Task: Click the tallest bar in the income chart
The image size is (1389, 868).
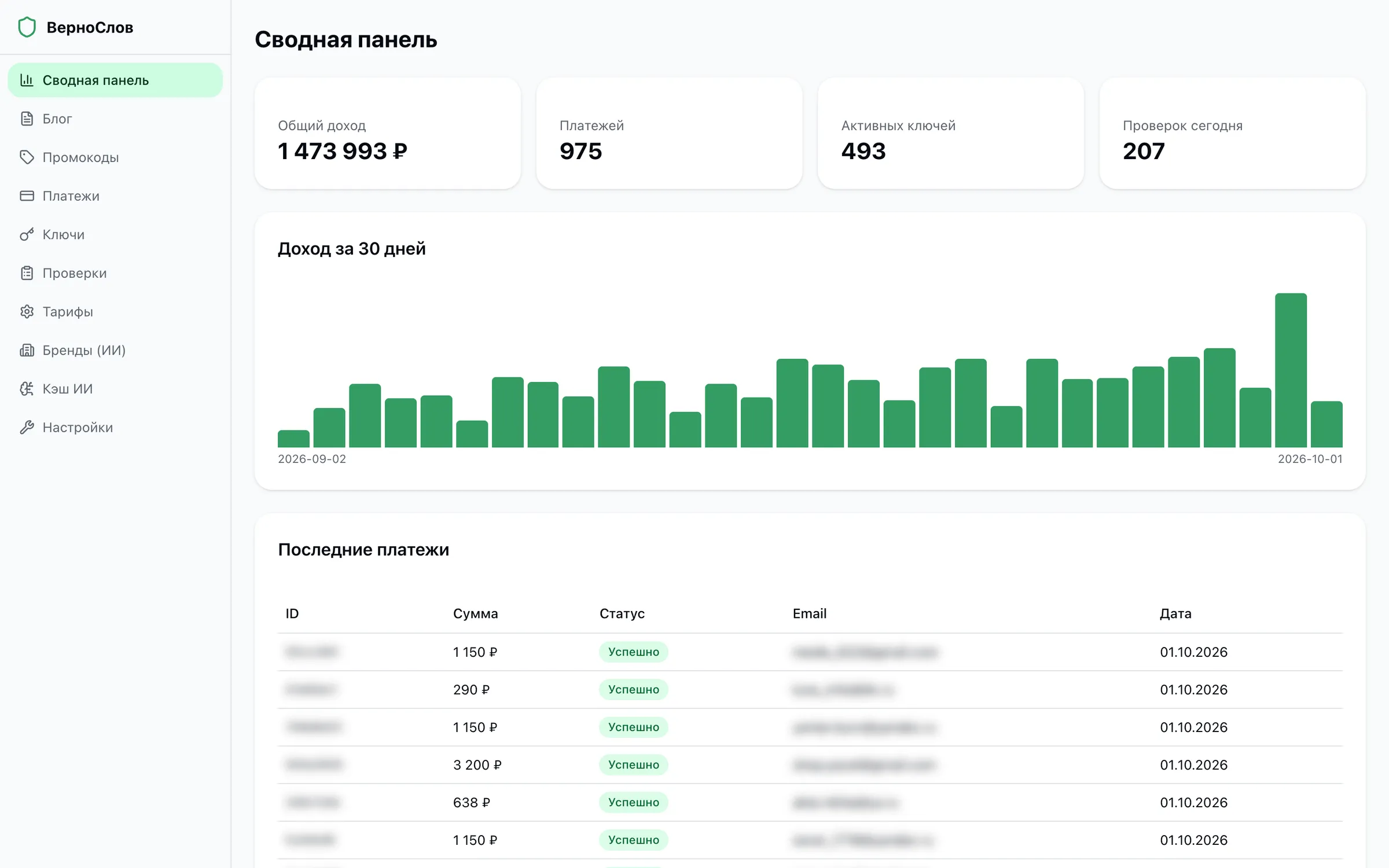Action: coord(1291,370)
